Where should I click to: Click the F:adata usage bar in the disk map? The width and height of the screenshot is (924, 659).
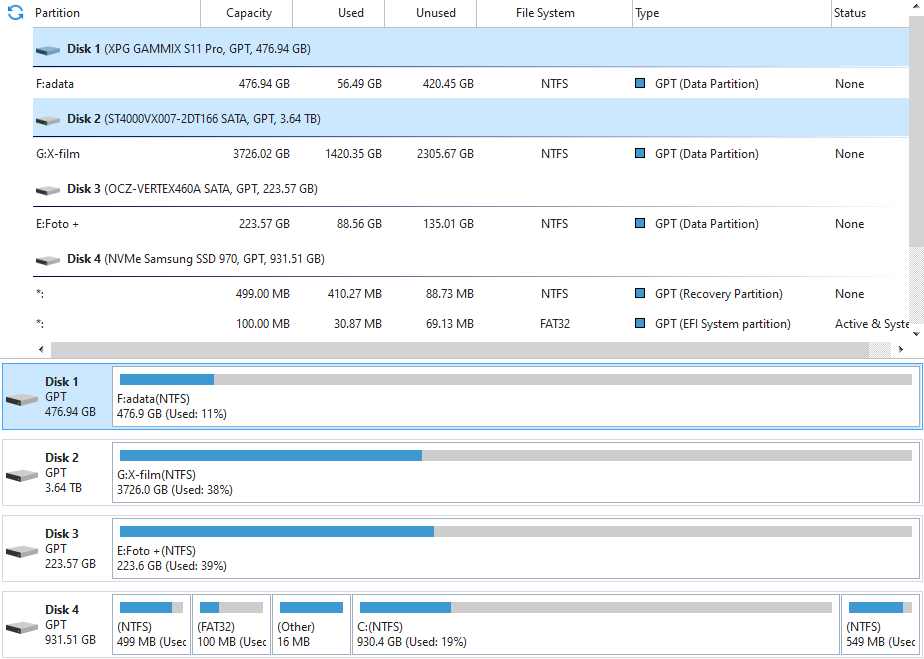point(515,380)
